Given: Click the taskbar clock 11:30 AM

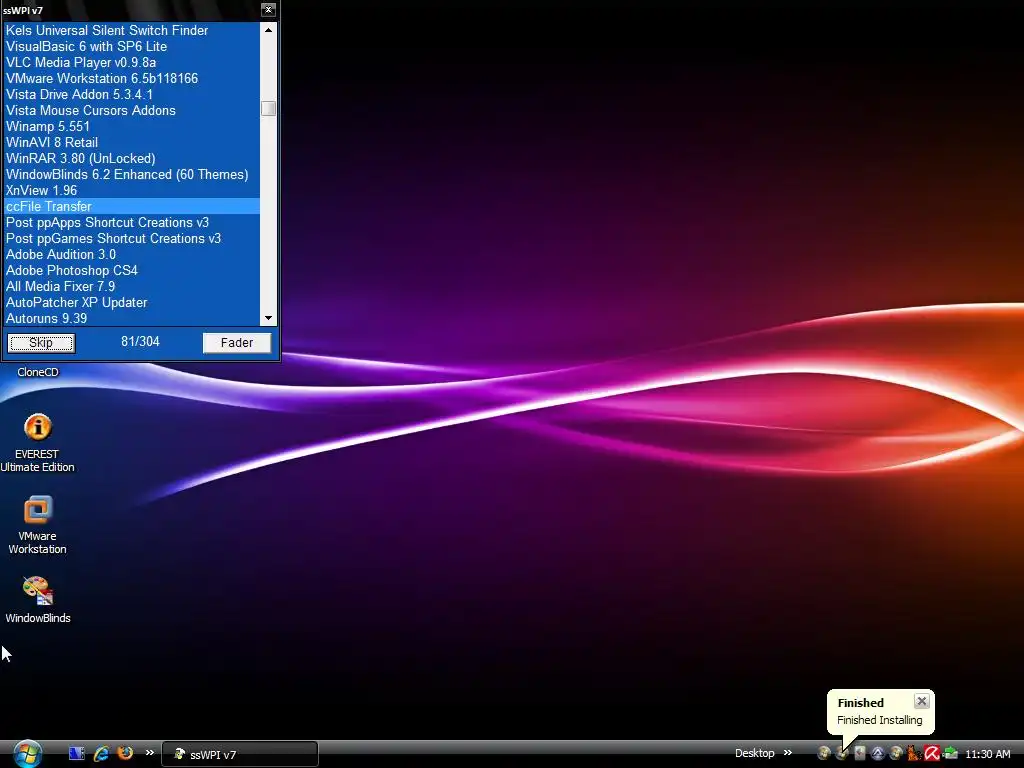Looking at the screenshot, I should [987, 754].
